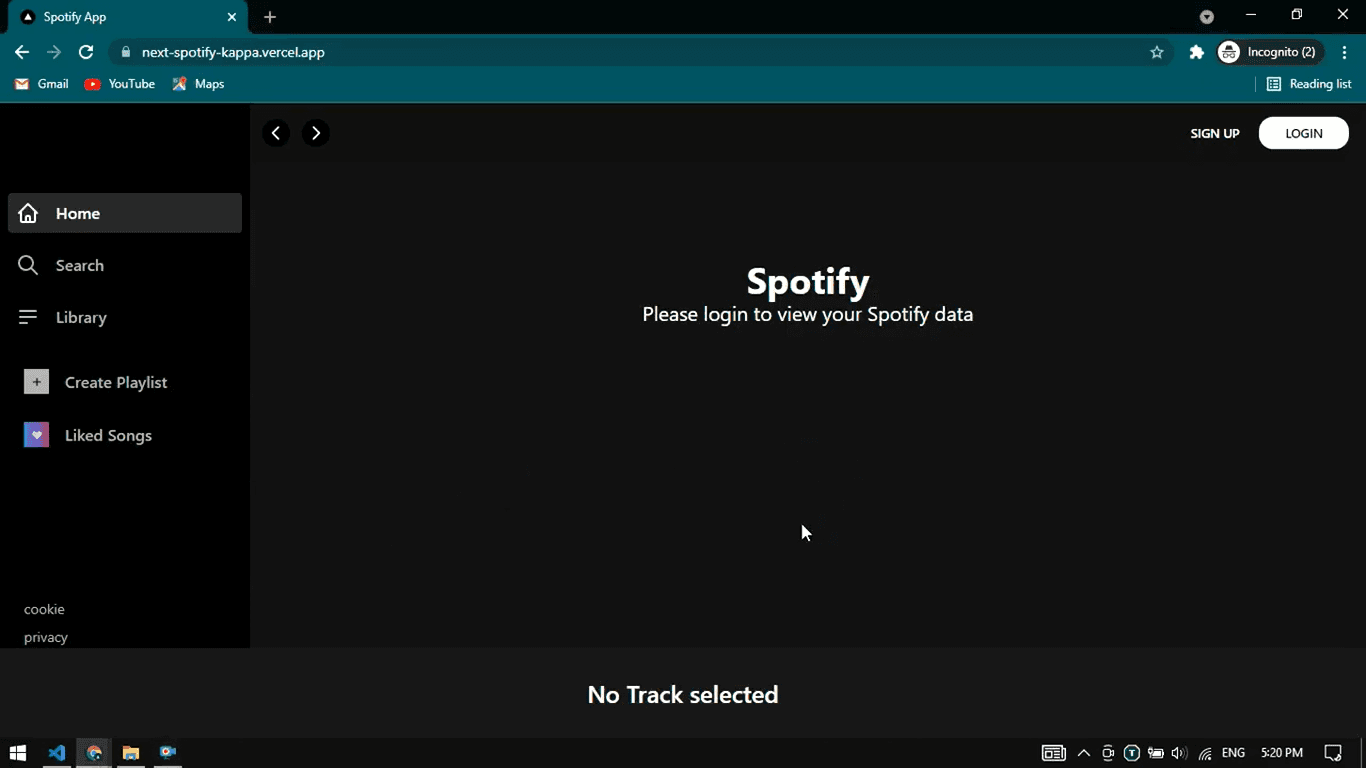Open a new browser tab
Screen dimensions: 1366x768
tap(270, 17)
